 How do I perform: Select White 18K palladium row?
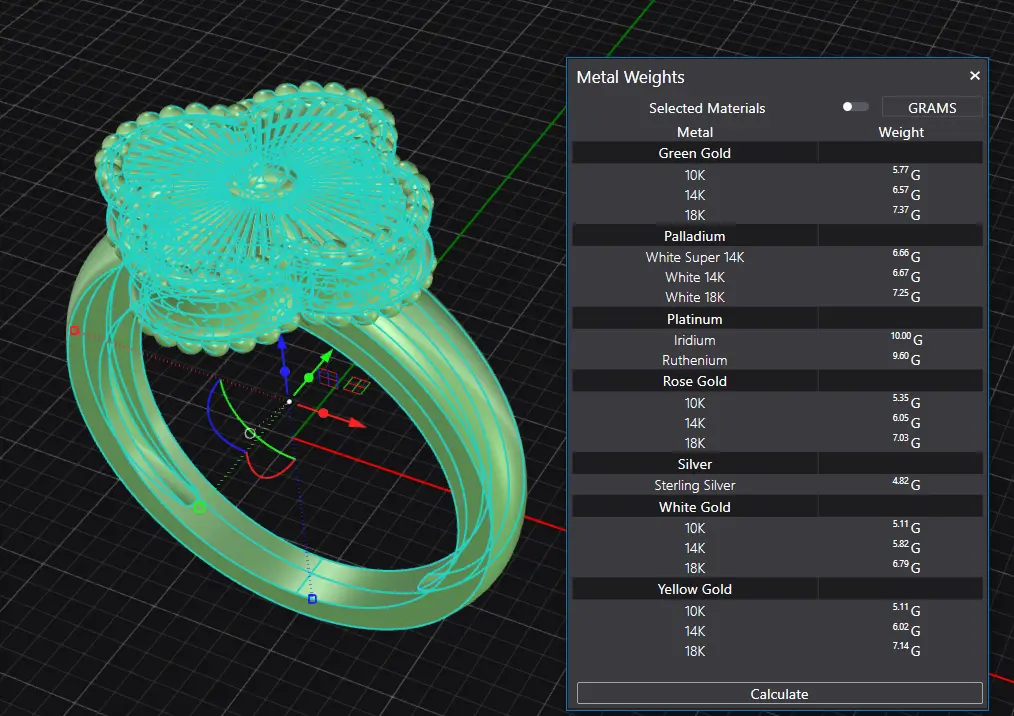coord(777,297)
